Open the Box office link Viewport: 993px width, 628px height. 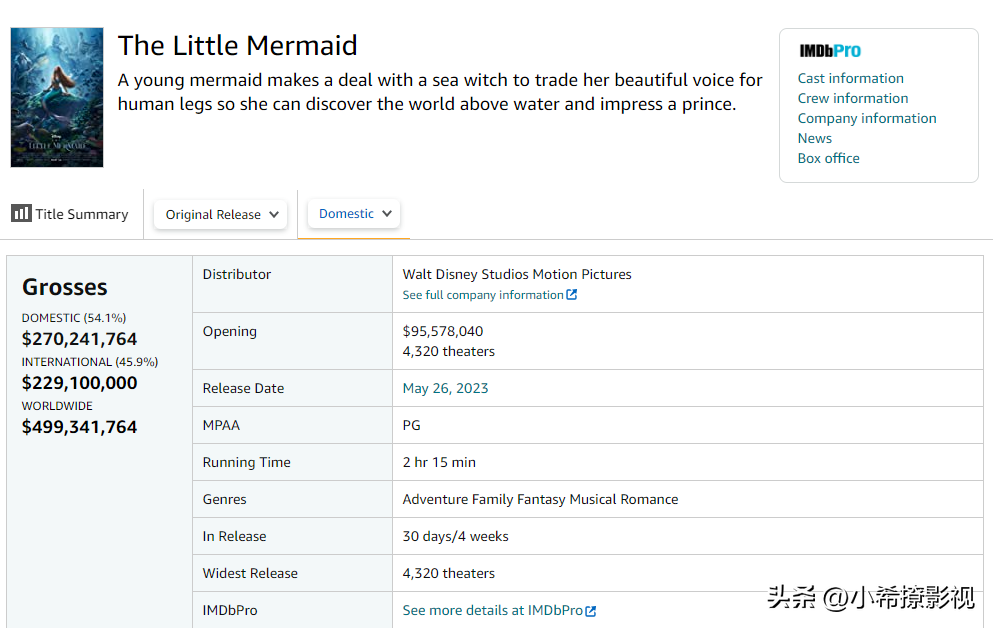coord(829,158)
